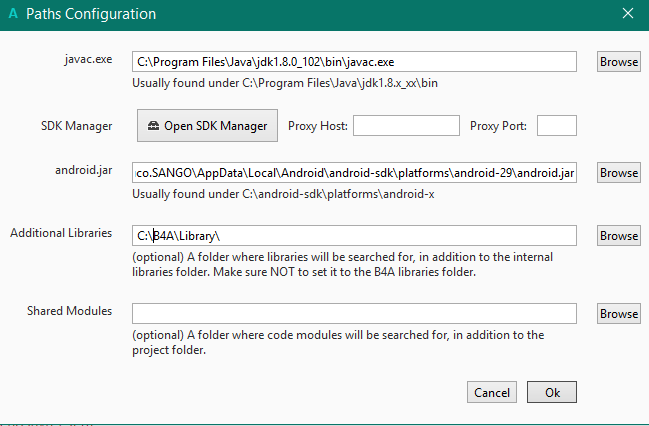Click the Additional Libraries label
This screenshot has height=426, width=649.
61,233
